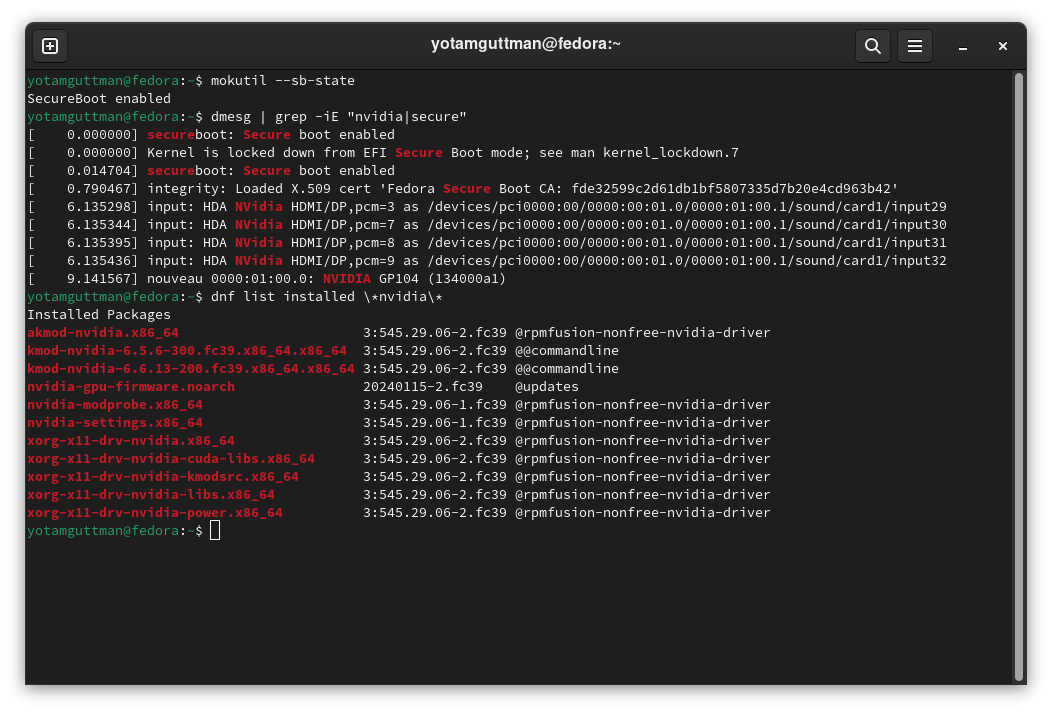Minimize the terminal window
The width and height of the screenshot is (1052, 713).
point(963,46)
